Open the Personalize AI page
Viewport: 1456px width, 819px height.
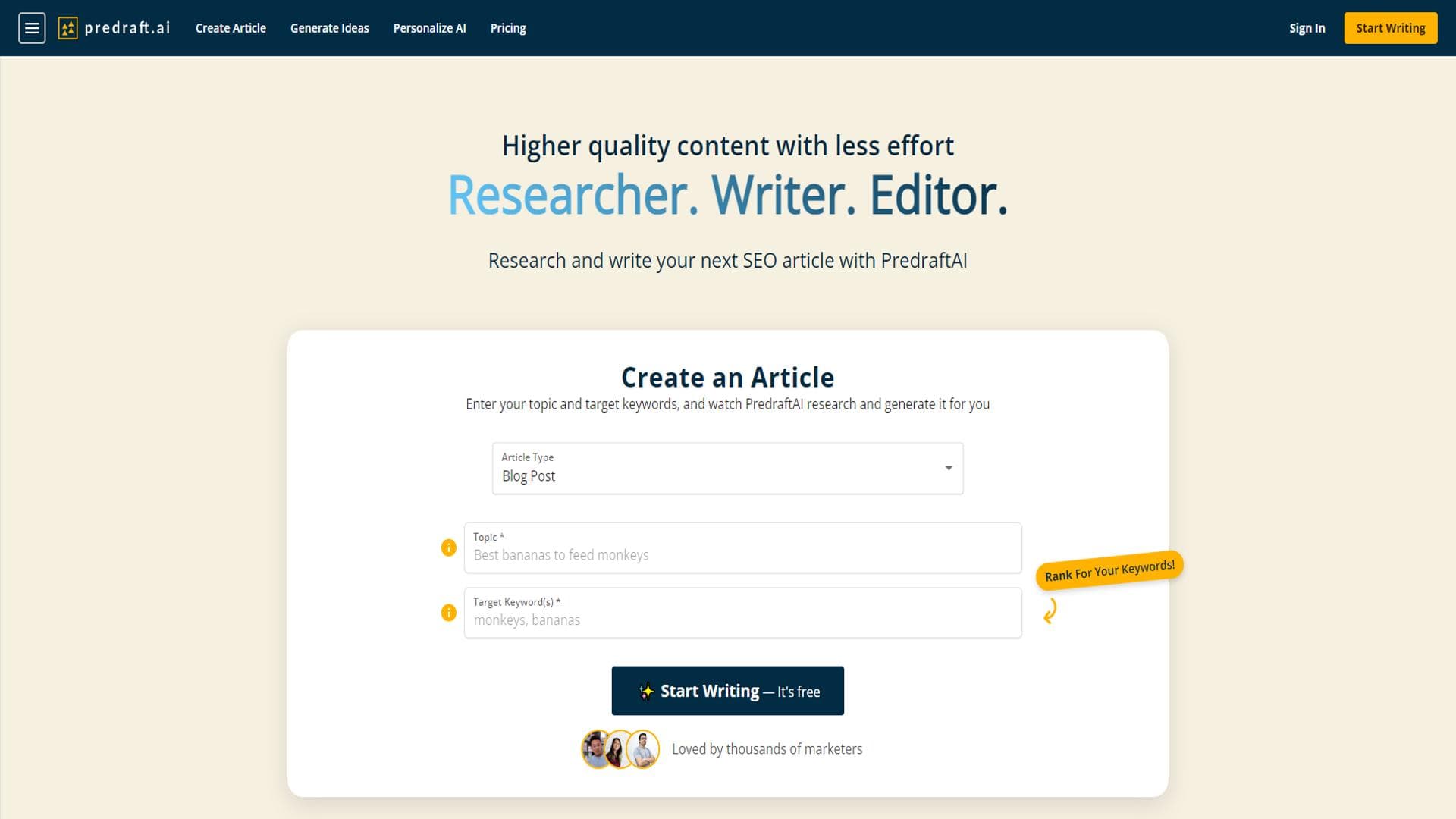click(429, 28)
